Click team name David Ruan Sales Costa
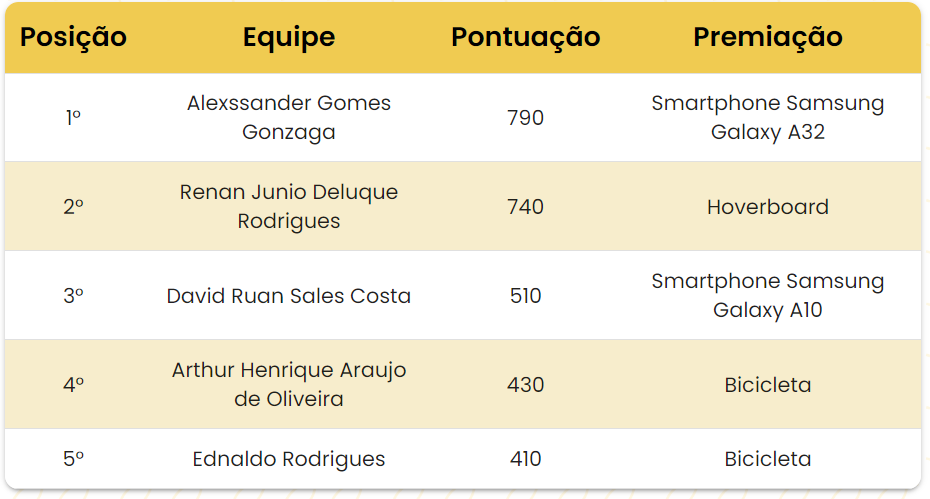This screenshot has height=499, width=930. 289,296
